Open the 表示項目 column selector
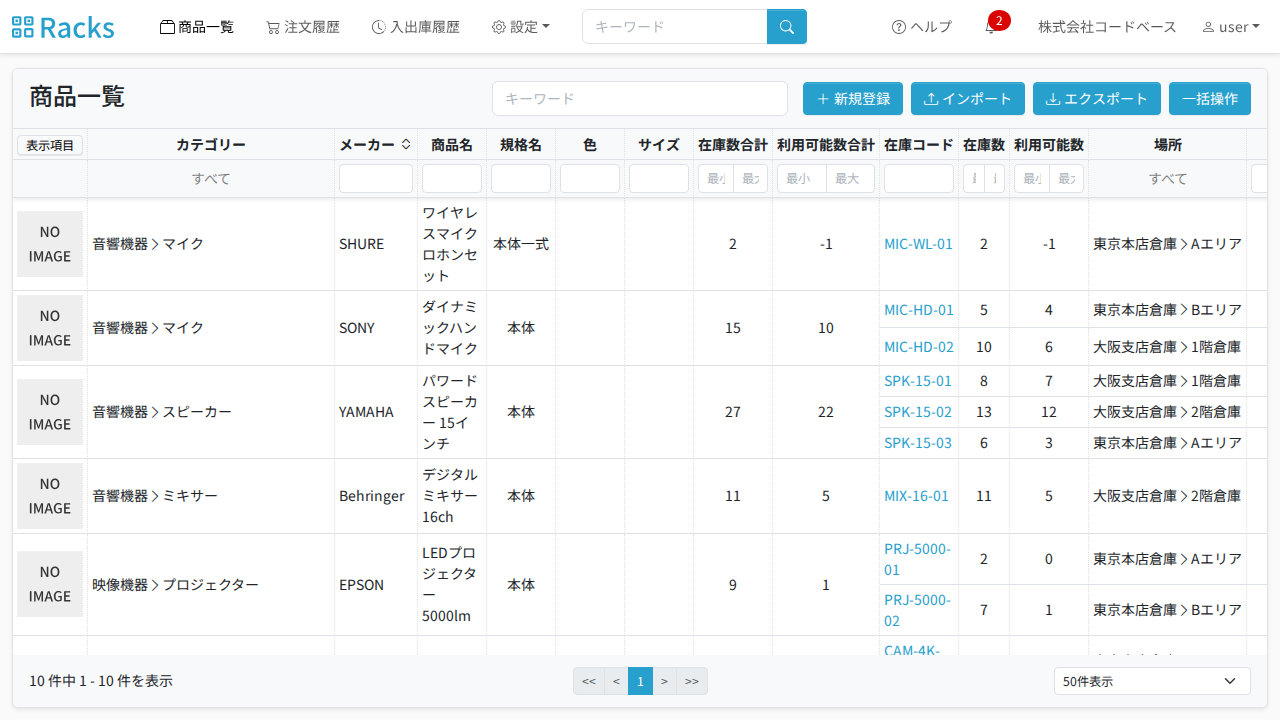The height and width of the screenshot is (720, 1280). tap(50, 145)
